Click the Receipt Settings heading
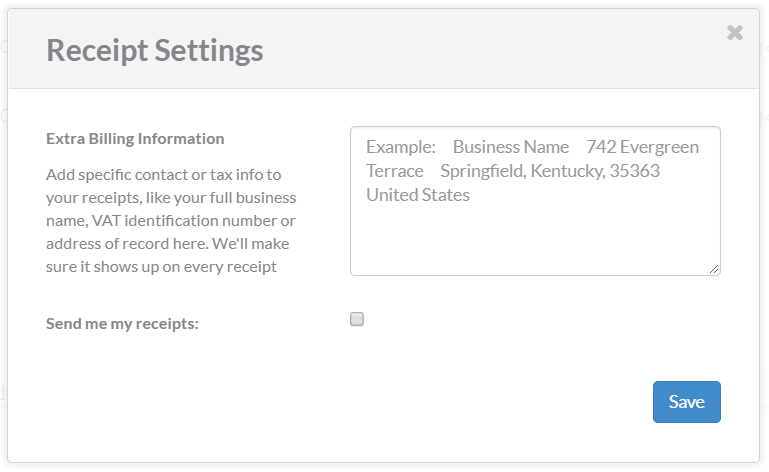The height and width of the screenshot is (472, 769). pyautogui.click(x=155, y=50)
